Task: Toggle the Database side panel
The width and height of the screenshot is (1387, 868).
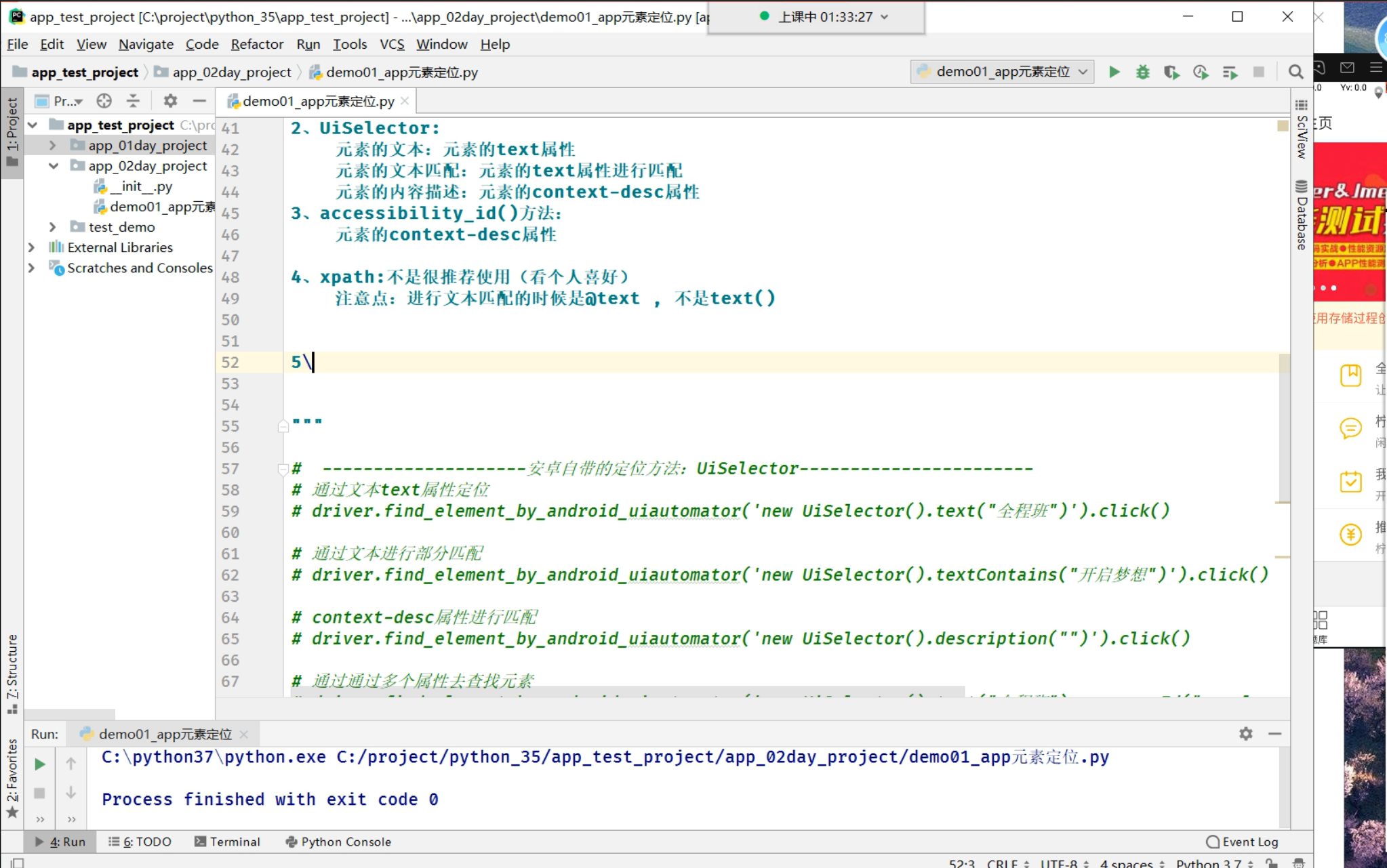Action: pyautogui.click(x=1301, y=215)
